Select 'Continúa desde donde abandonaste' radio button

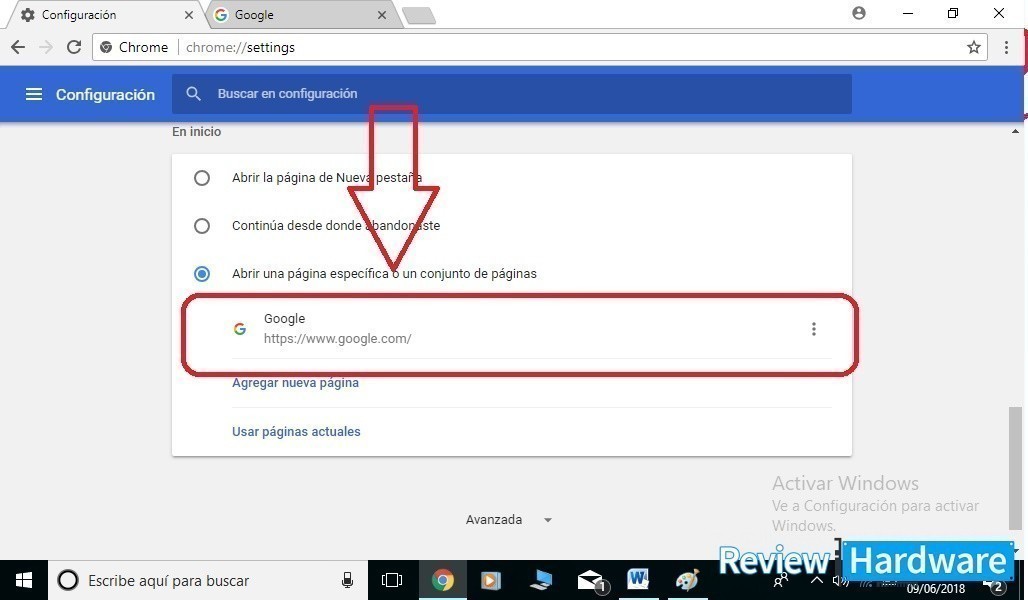(202, 226)
